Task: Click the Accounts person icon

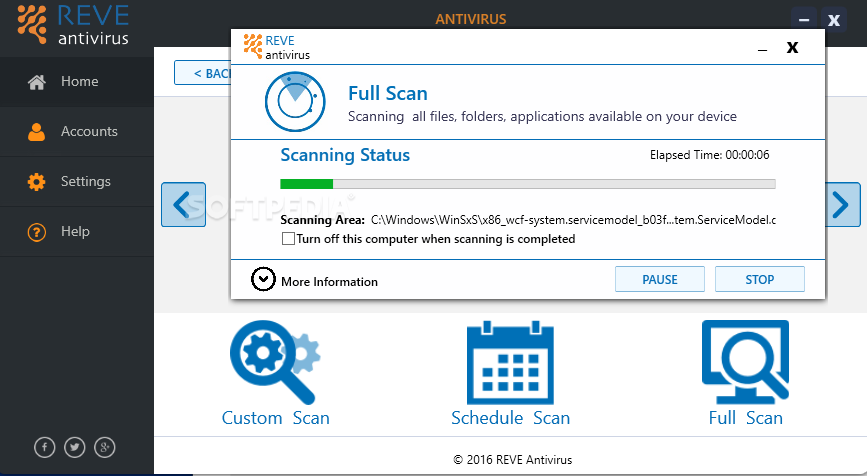Action: 36,132
